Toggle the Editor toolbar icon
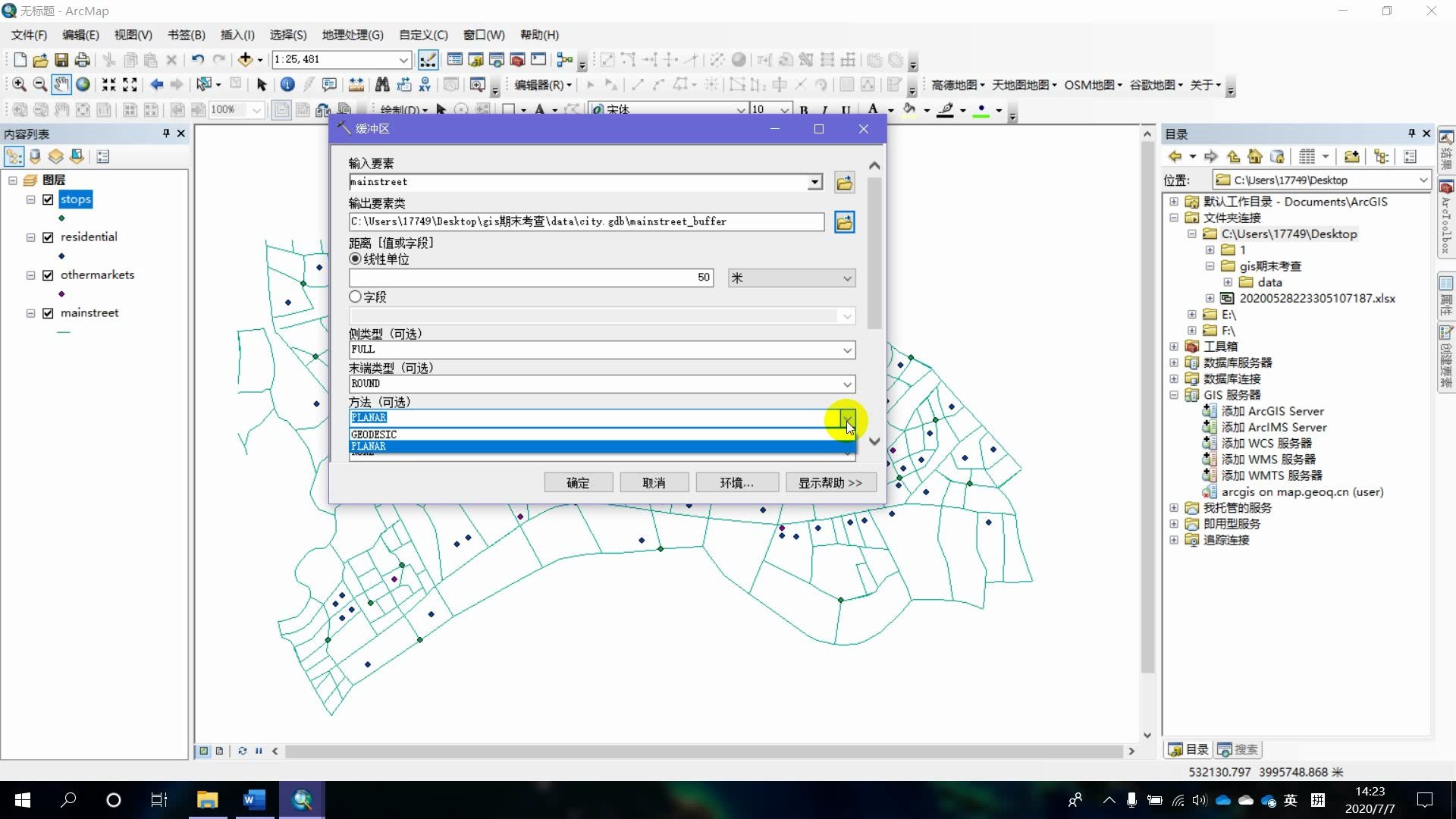This screenshot has height=819, width=1456. coord(428,59)
